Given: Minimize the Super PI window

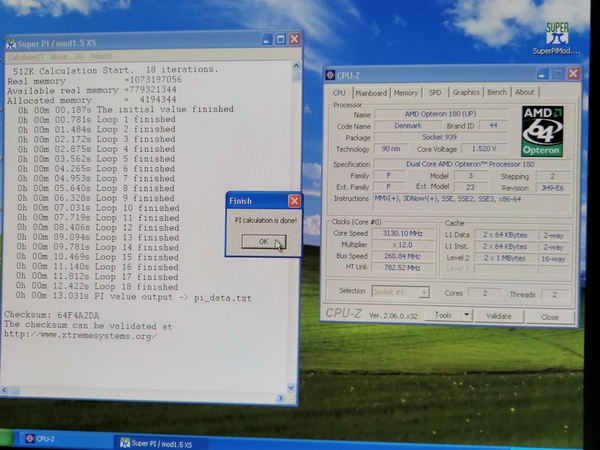Looking at the screenshot, I should (x=267, y=41).
